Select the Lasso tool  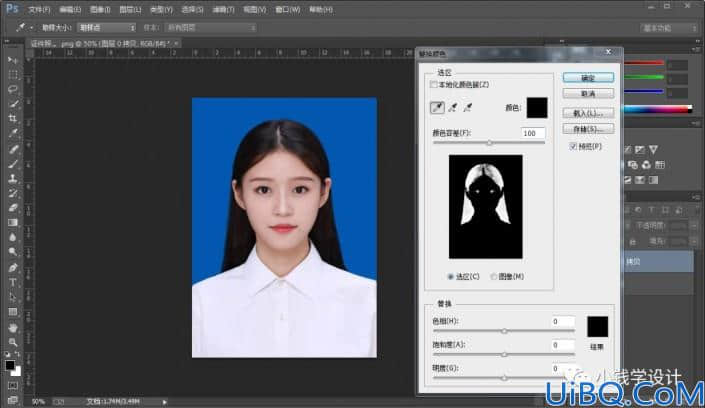coord(13,89)
